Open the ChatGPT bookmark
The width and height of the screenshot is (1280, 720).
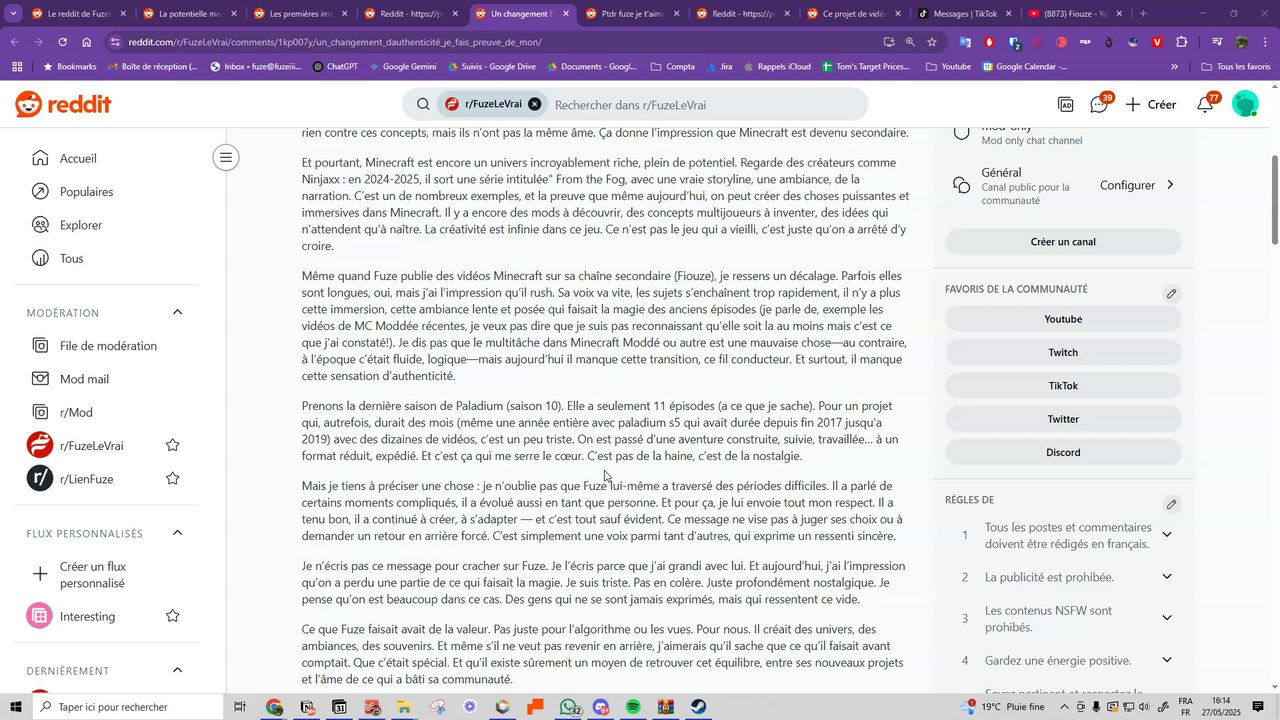pyautogui.click(x=335, y=67)
